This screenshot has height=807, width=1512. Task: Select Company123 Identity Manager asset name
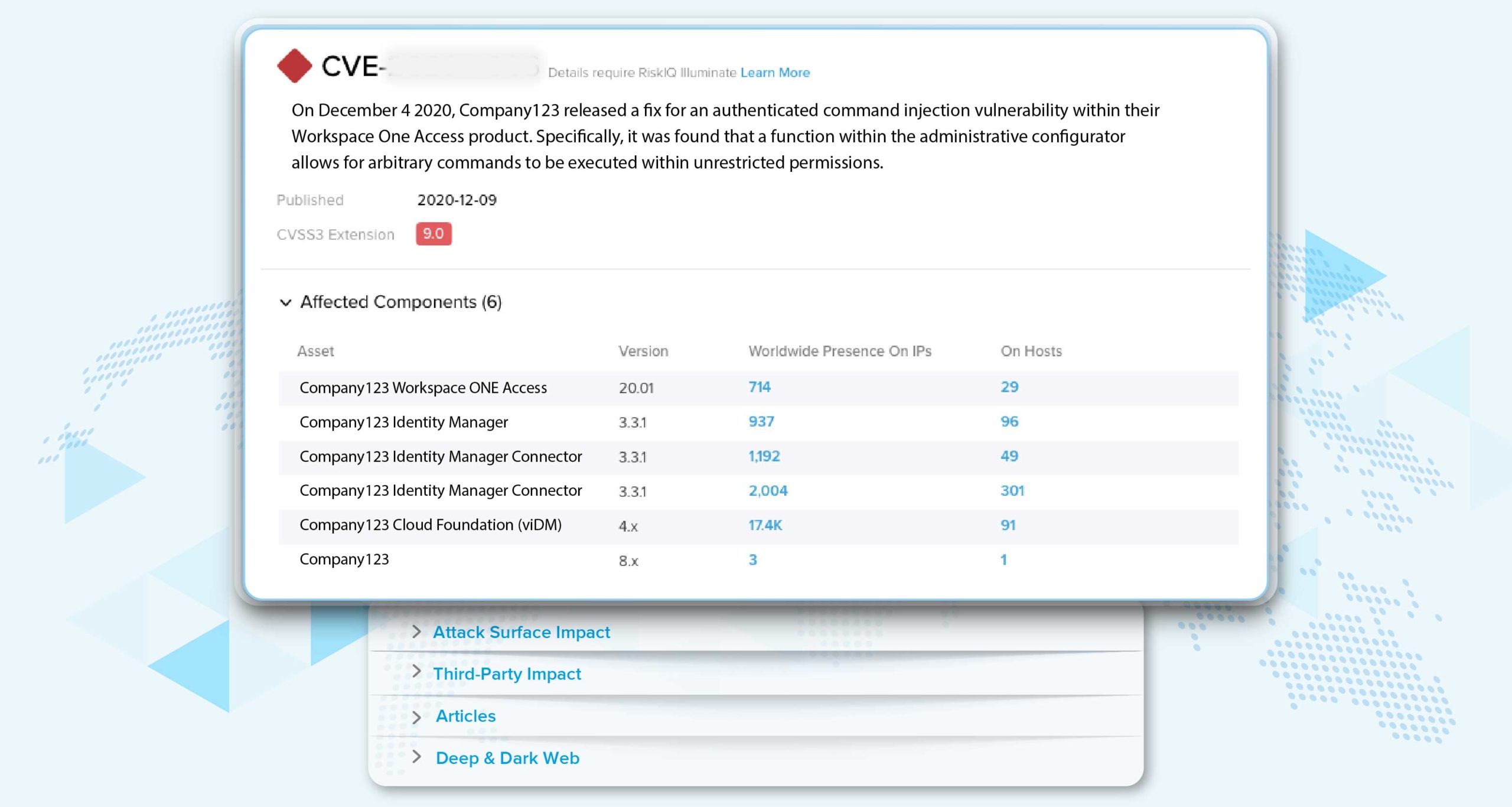coord(403,422)
